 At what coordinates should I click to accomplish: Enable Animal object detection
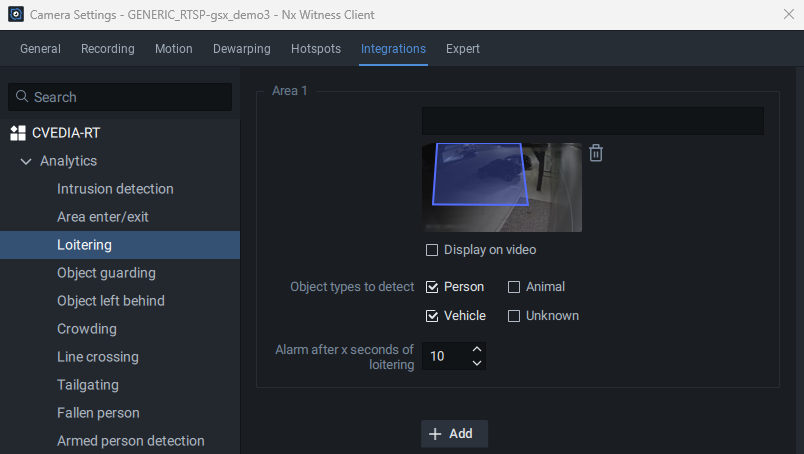click(x=514, y=287)
